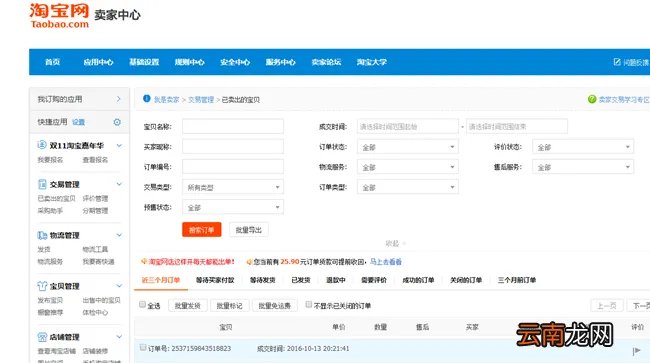This screenshot has height=363, width=650.
Task: Open 卖家论坛 in the nav bar
Action: point(326,62)
